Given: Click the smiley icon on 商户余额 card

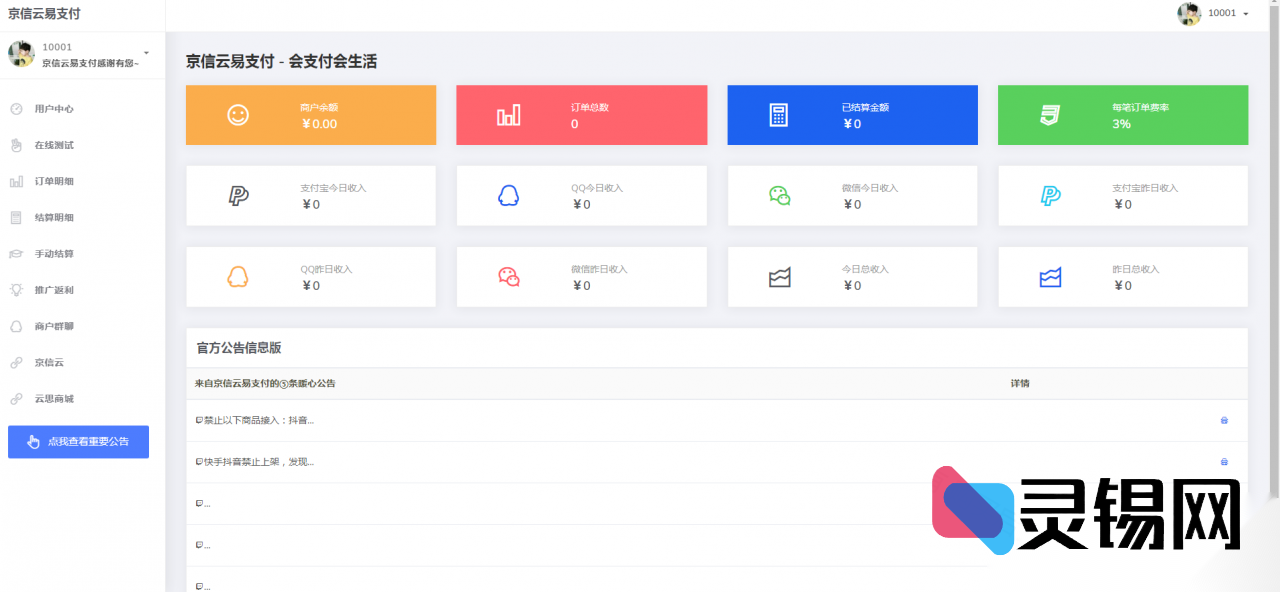Looking at the screenshot, I should click(x=236, y=115).
